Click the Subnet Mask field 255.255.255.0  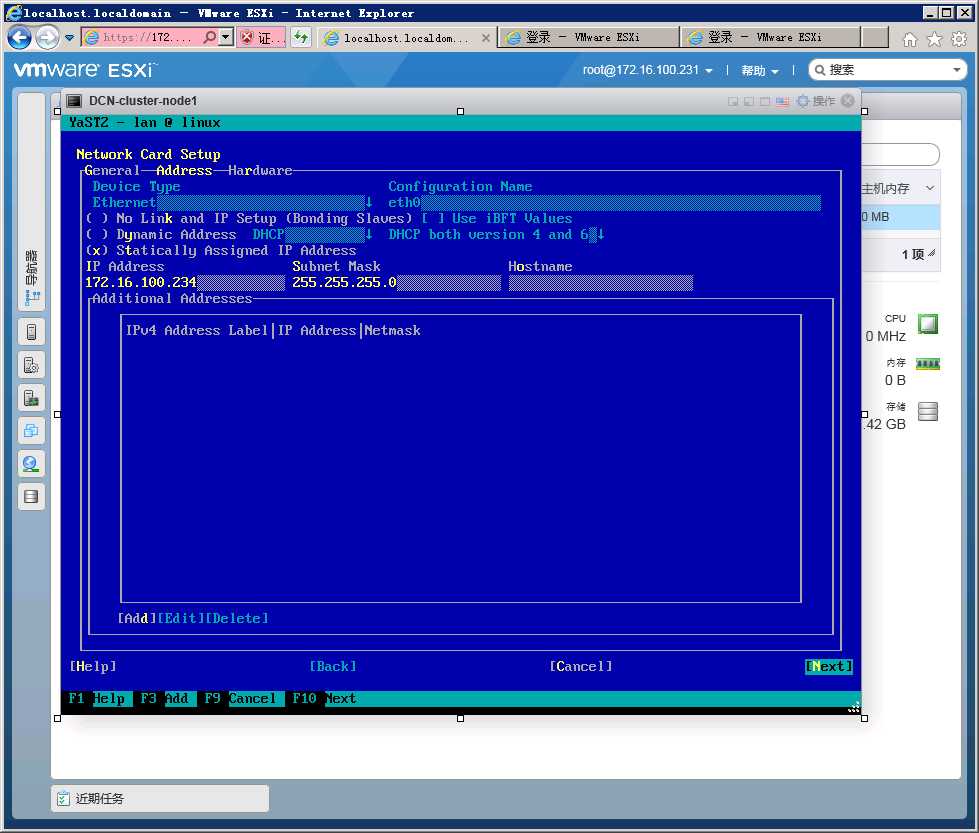(x=396, y=282)
